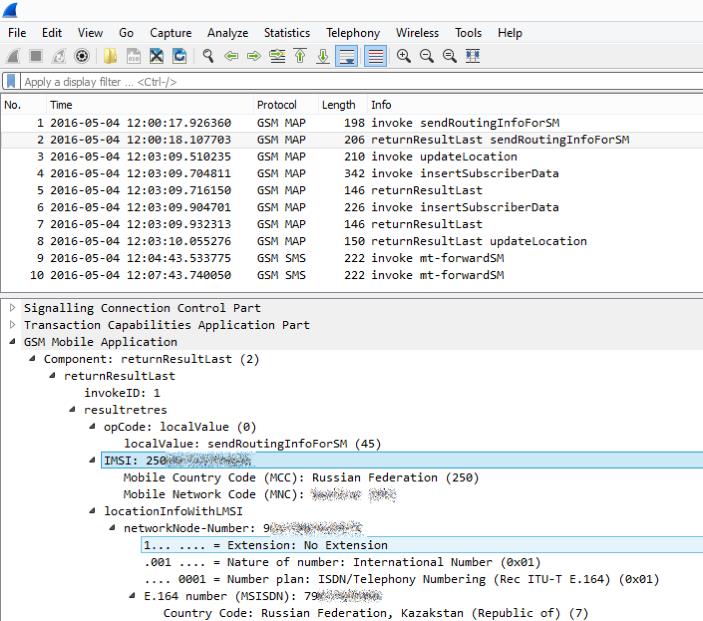Sort by the Protocol column header
Screen dimensions: 703x621
tap(277, 105)
